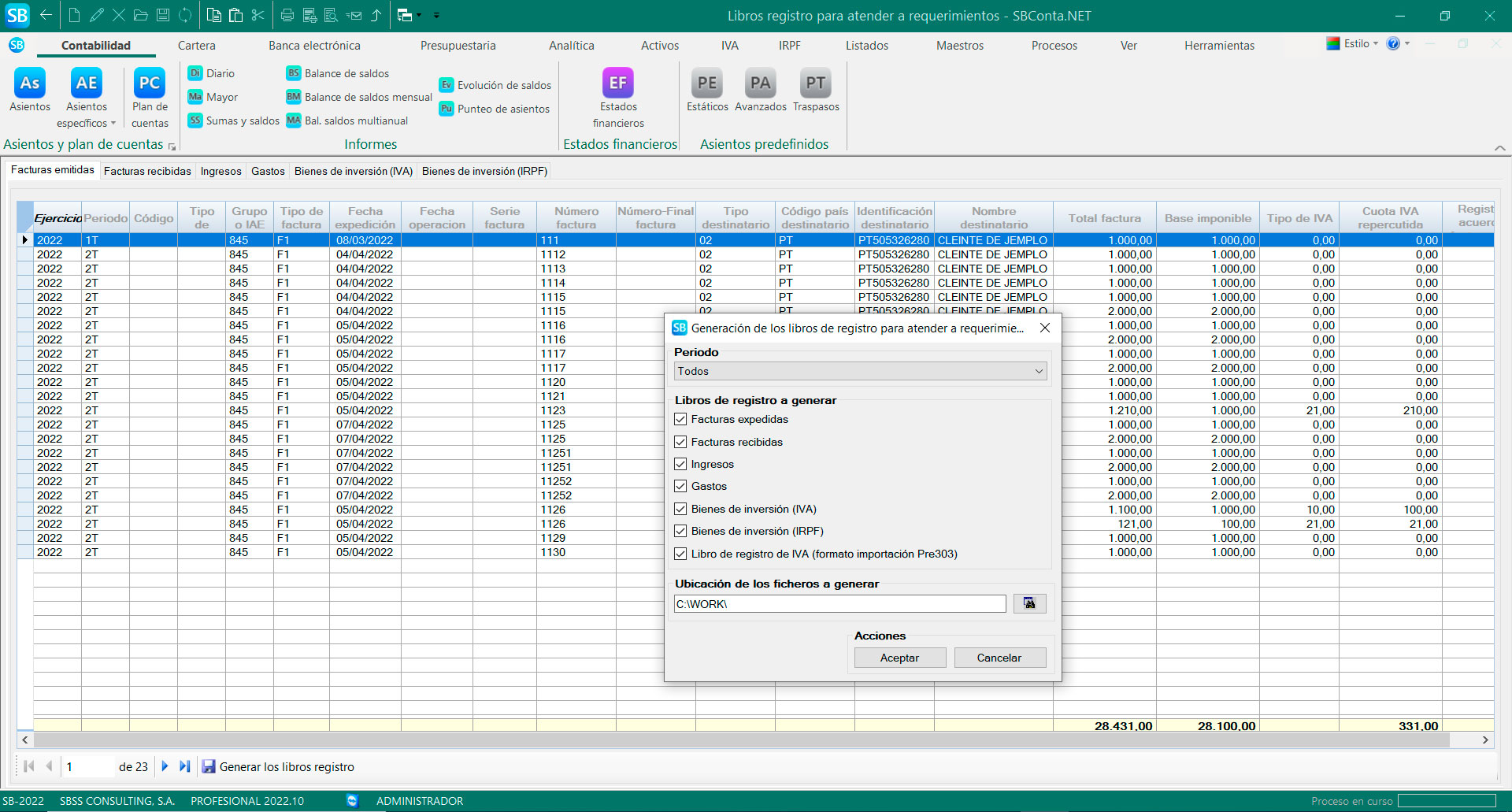The width and height of the screenshot is (1512, 812).
Task: Click the Traspasos PT icon
Action: (816, 83)
